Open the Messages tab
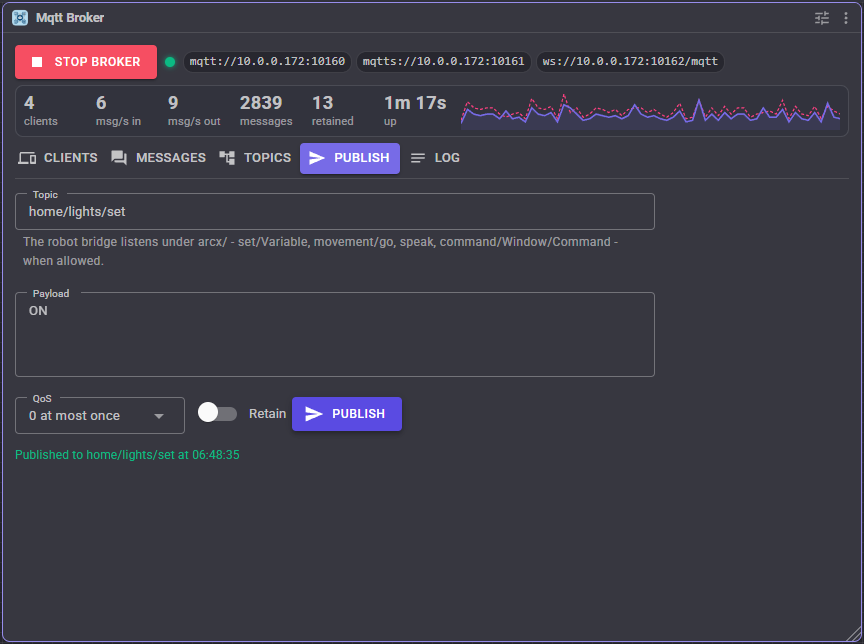864x644 pixels. pyautogui.click(x=159, y=158)
